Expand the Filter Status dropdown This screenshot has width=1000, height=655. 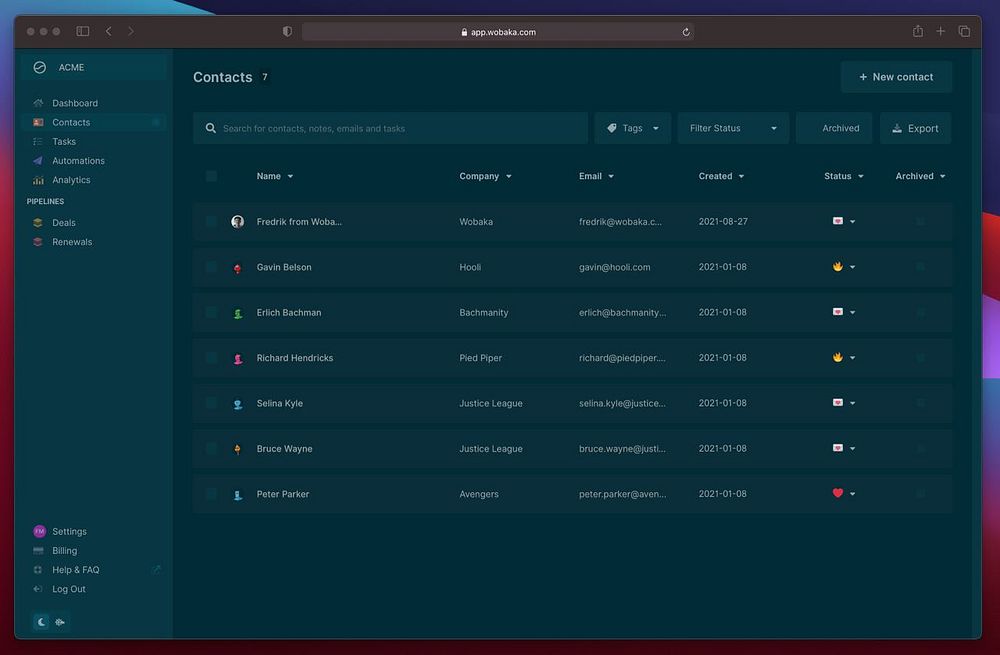[x=733, y=128]
